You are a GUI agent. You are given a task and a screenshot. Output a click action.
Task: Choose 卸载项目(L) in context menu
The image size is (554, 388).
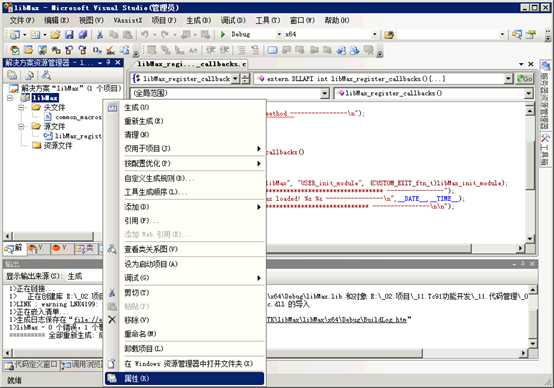(184, 349)
